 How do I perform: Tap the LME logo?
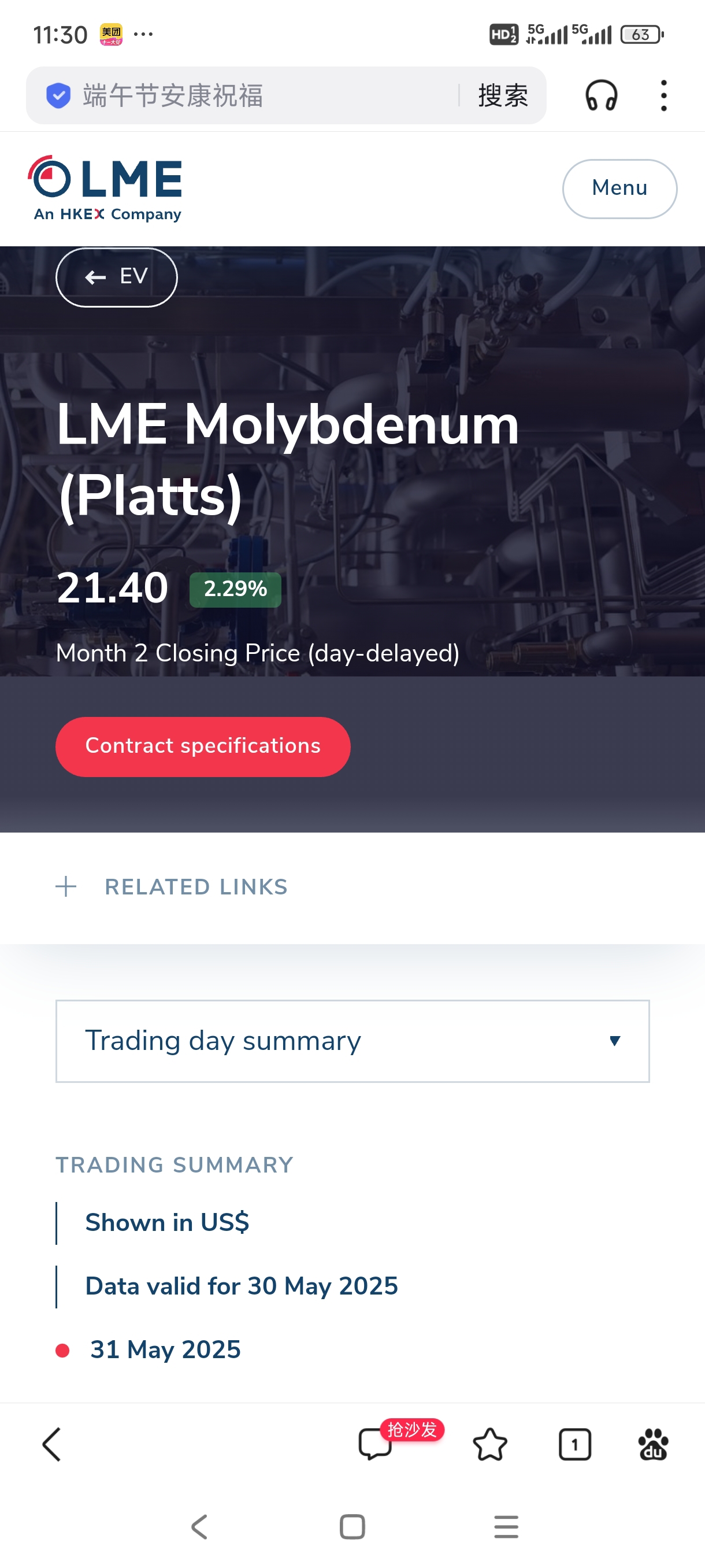(x=105, y=188)
